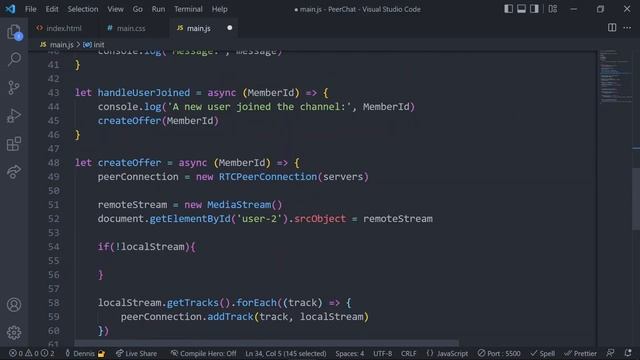640x360 pixels.
Task: Open the Accounts menu icon
Action: (x=14, y=305)
